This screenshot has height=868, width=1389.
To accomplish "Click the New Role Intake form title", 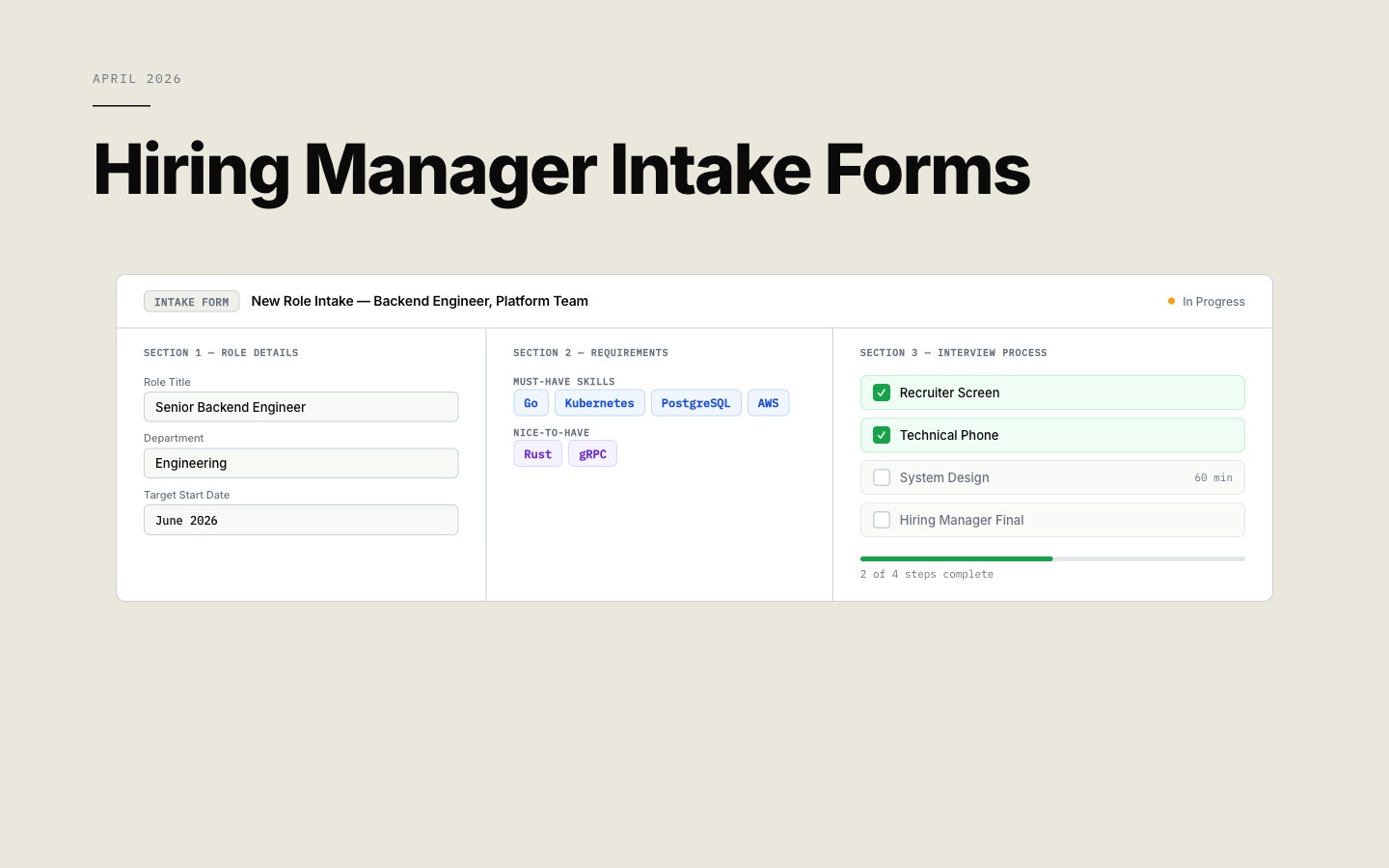I will [420, 301].
